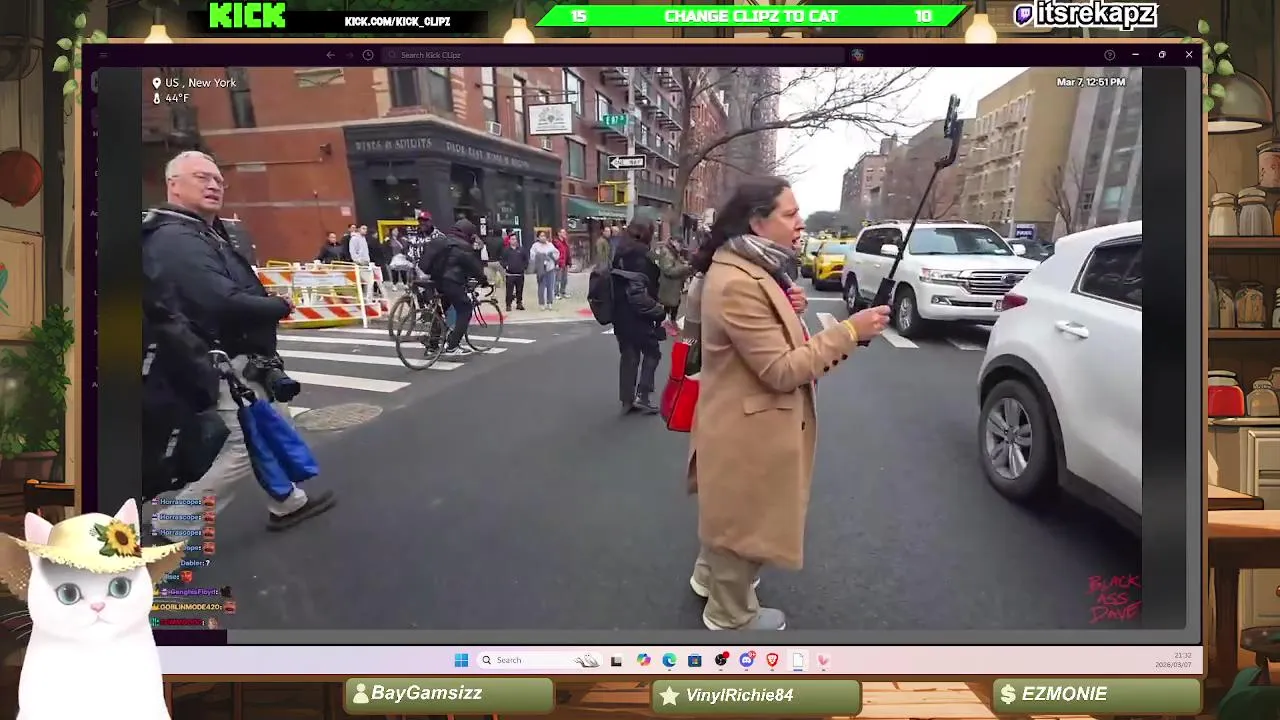The width and height of the screenshot is (1280, 720).
Task: Click the taskbar Search box
Action: 538,660
